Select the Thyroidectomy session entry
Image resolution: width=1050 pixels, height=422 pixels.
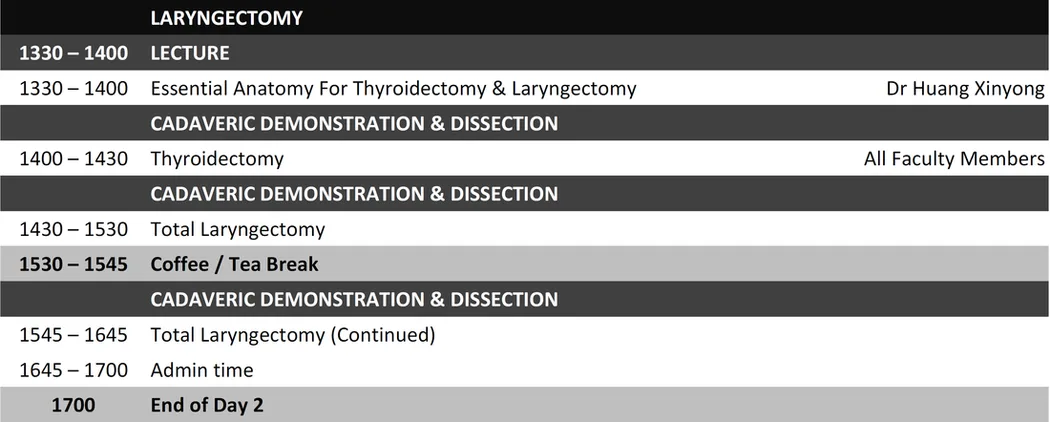click(x=217, y=159)
